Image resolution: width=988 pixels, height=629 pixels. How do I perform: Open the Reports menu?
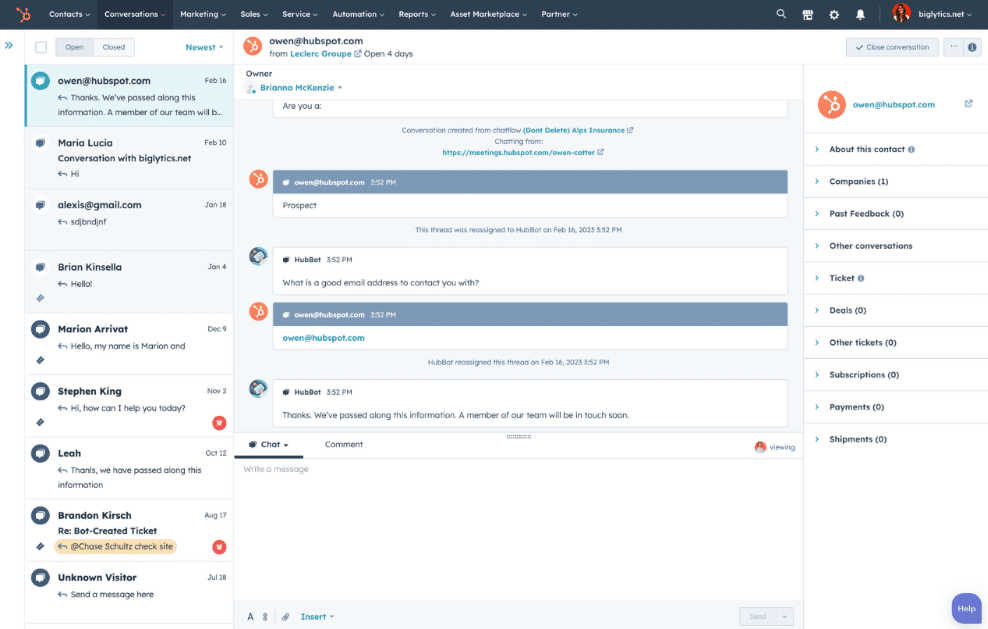[417, 14]
